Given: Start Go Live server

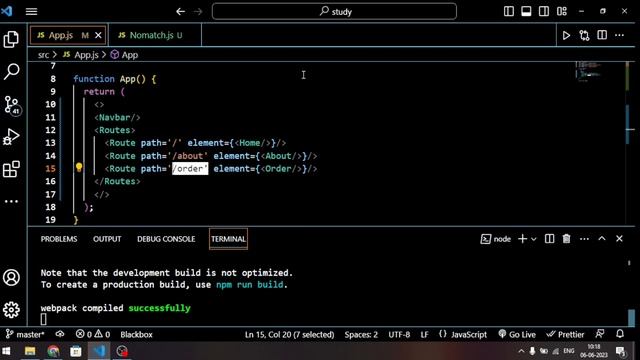Looking at the screenshot, I should [517, 335].
